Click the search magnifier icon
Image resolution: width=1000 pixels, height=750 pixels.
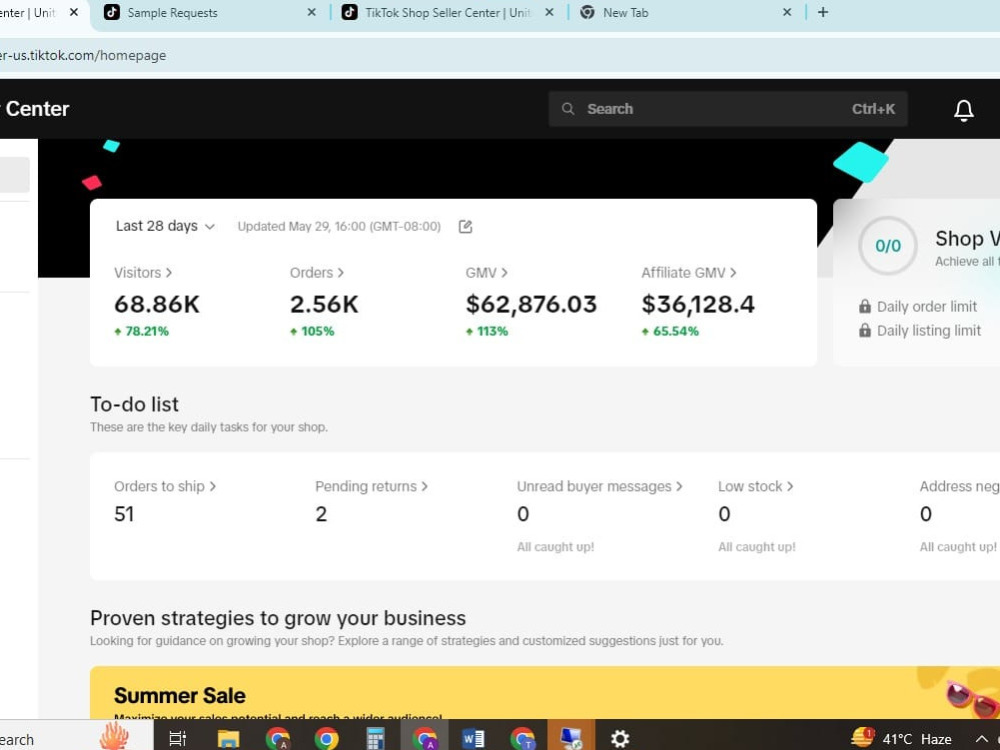568,109
